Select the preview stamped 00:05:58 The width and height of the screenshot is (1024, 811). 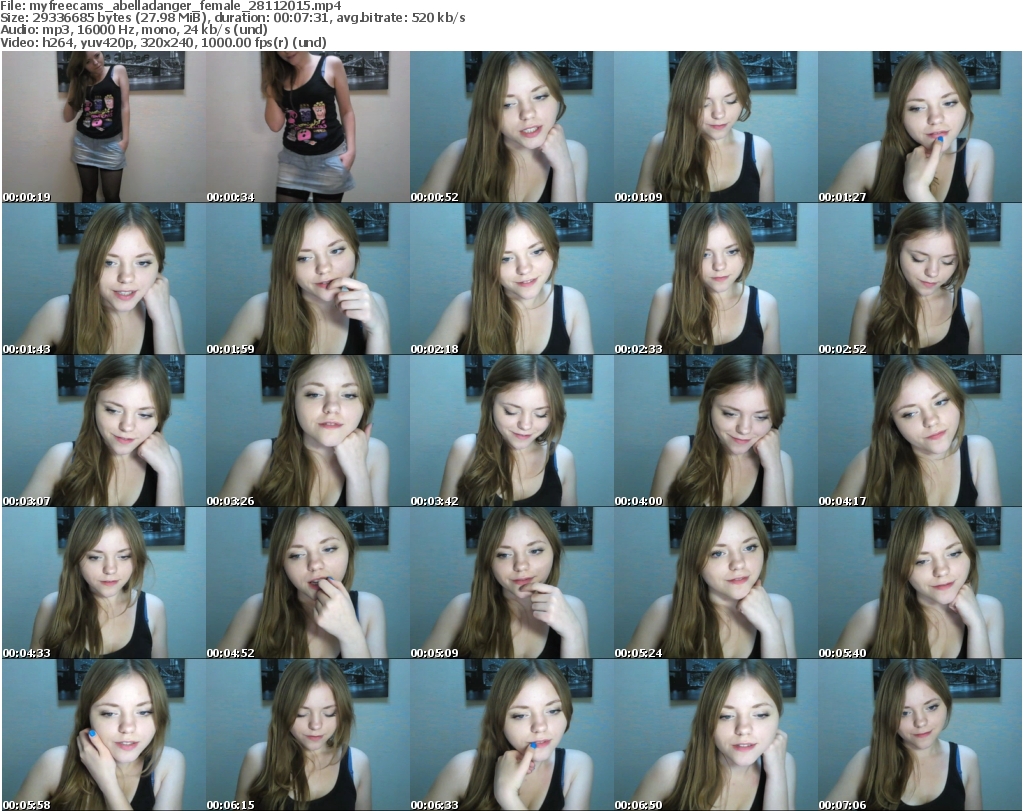(x=104, y=735)
